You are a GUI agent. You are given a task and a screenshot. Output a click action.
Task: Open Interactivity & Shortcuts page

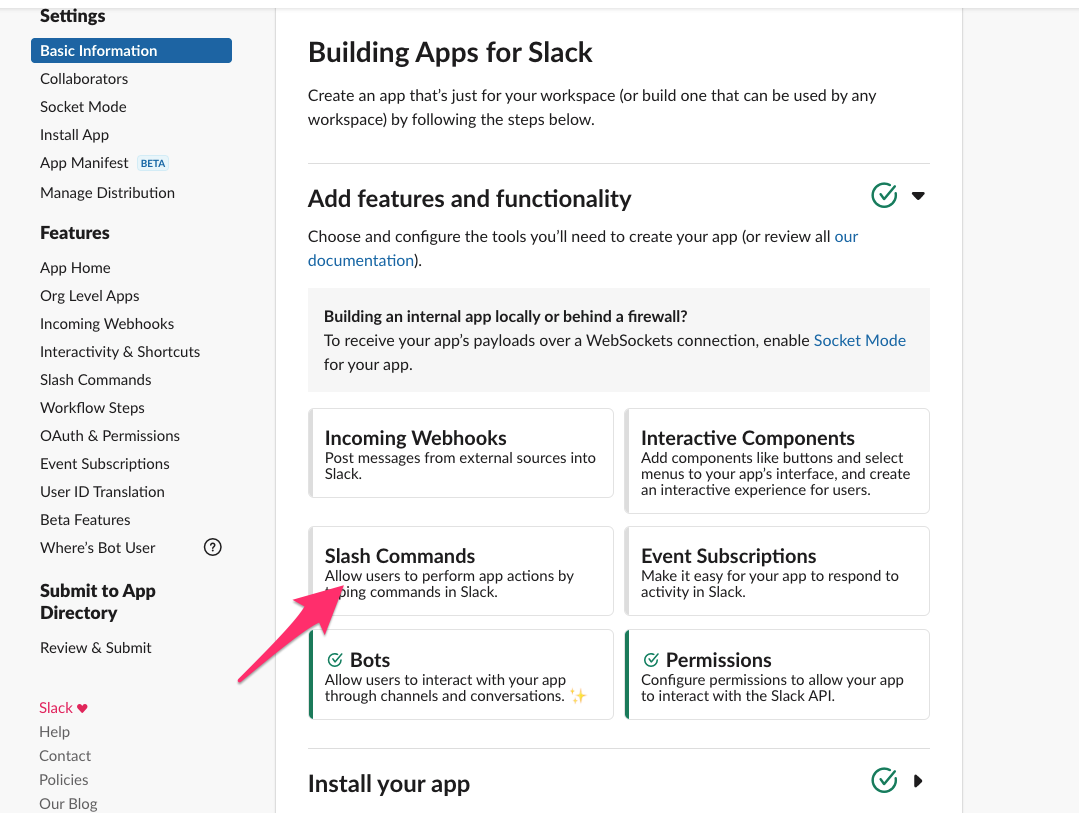[x=120, y=352]
